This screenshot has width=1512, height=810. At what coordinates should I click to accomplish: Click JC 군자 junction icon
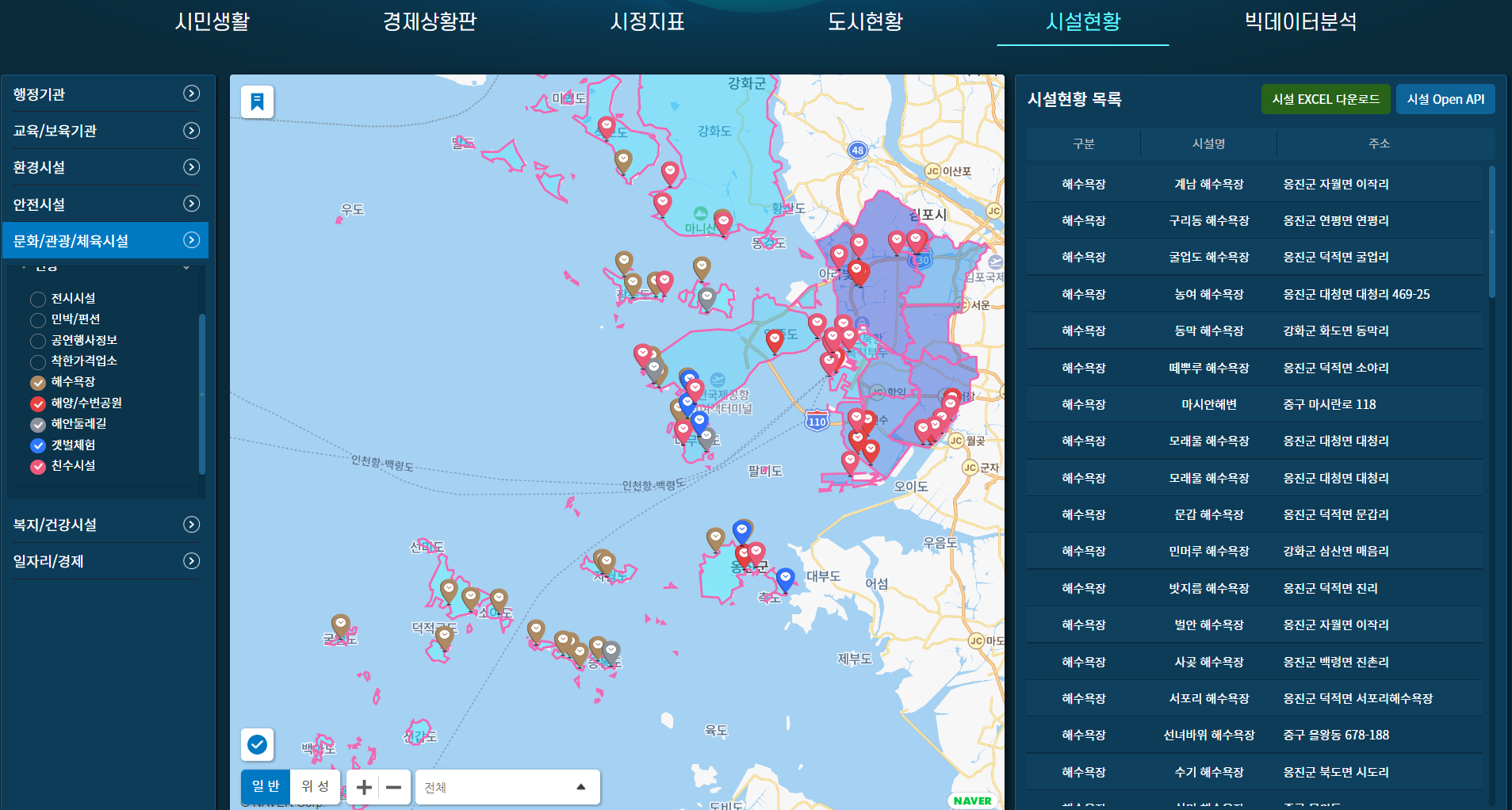click(x=970, y=468)
